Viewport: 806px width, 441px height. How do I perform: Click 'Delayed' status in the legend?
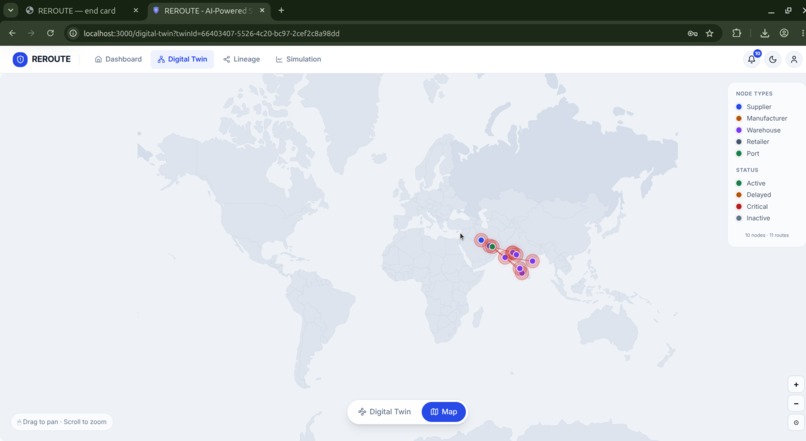tap(759, 195)
